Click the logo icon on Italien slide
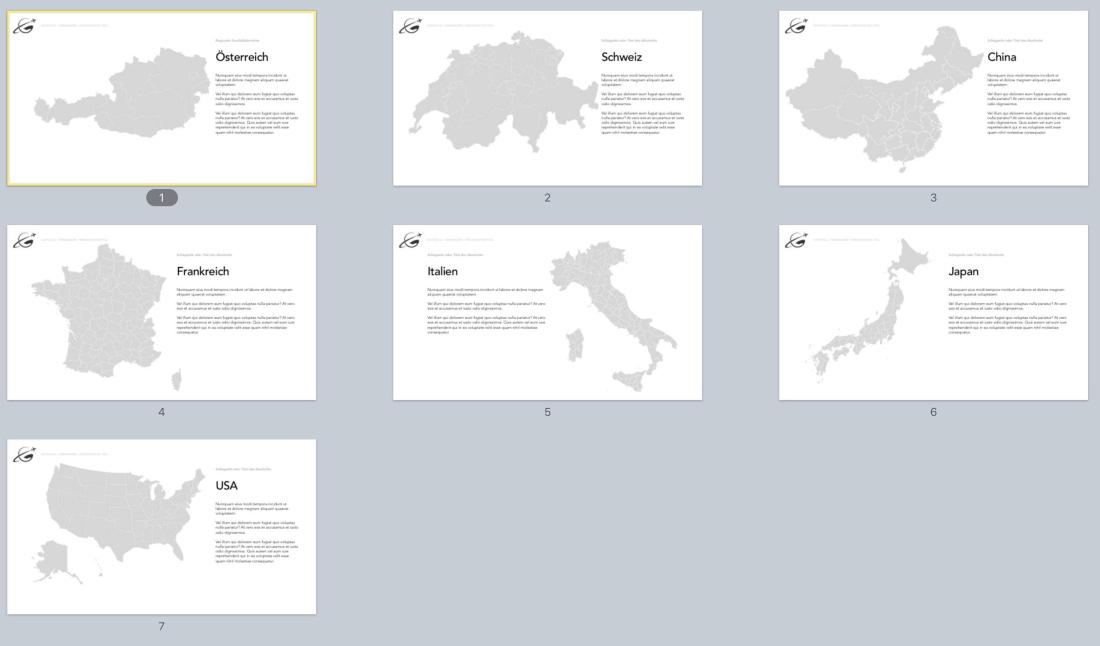 coord(408,239)
